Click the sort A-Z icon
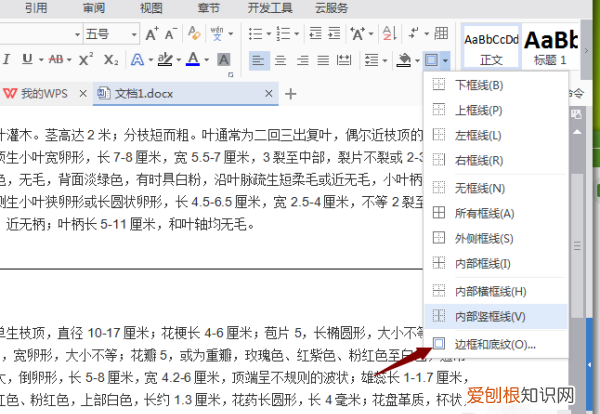 [x=390, y=34]
